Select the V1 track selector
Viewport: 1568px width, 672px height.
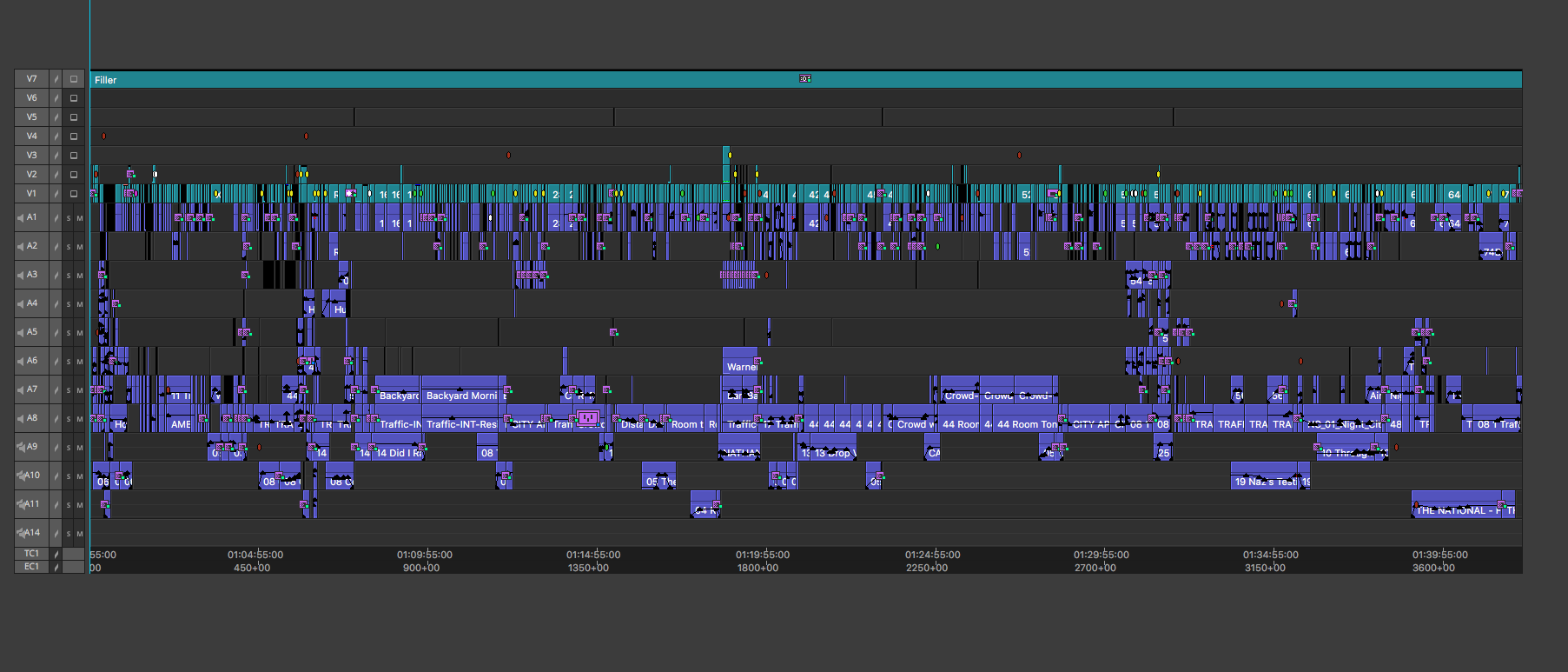[32, 194]
